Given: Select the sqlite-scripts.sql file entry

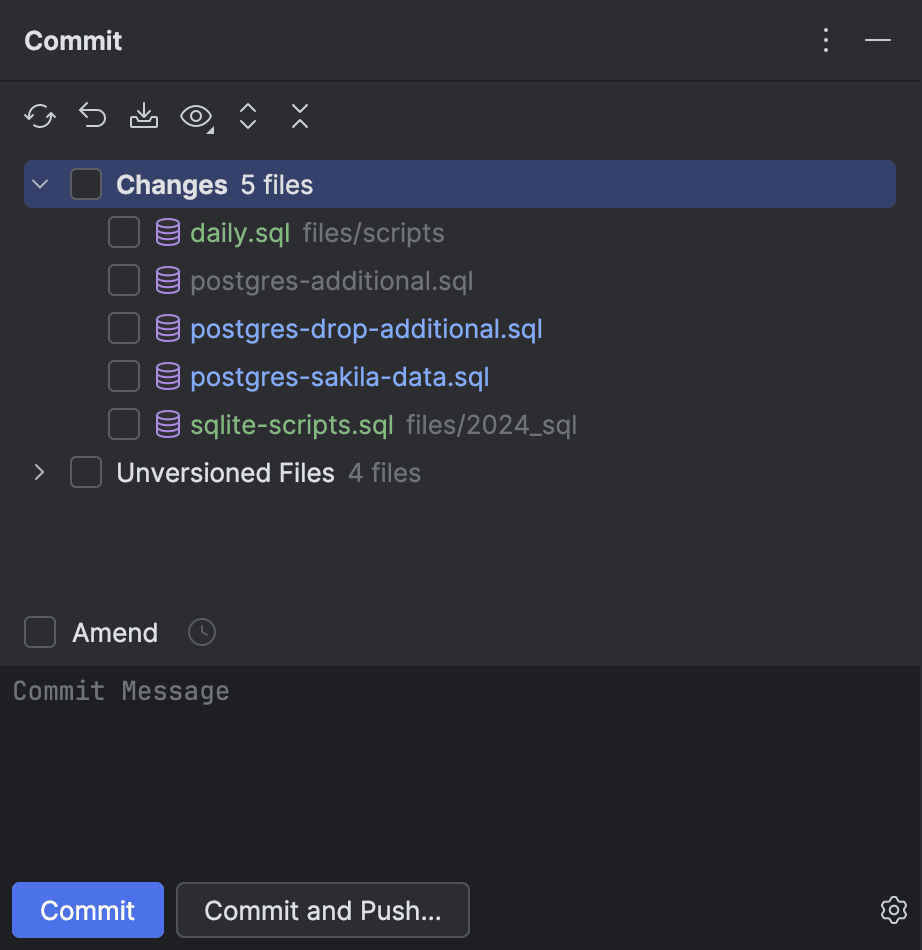Looking at the screenshot, I should click(291, 424).
